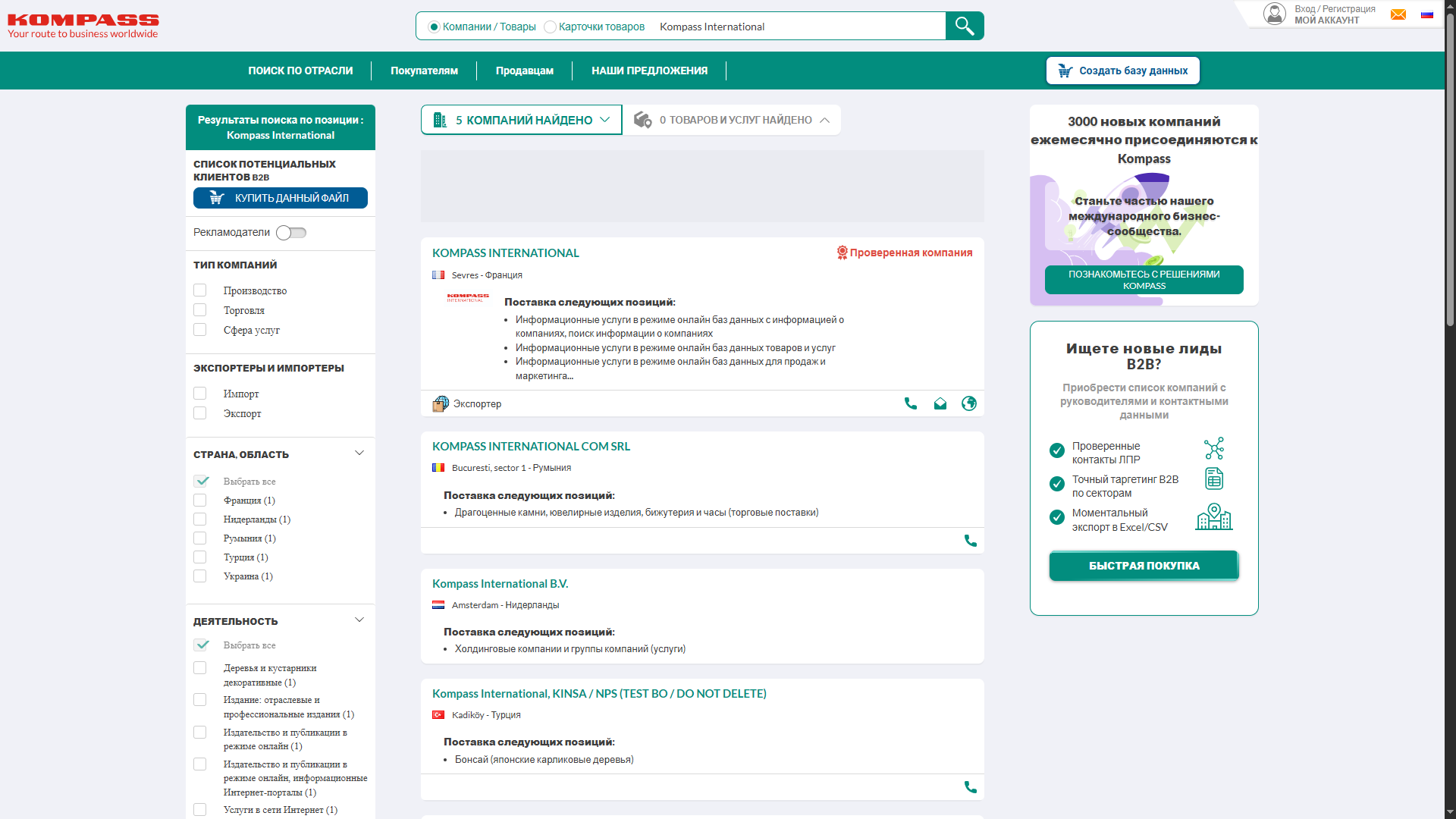
Task: Click phone icon for Kompass International Com SRL
Action: (971, 541)
